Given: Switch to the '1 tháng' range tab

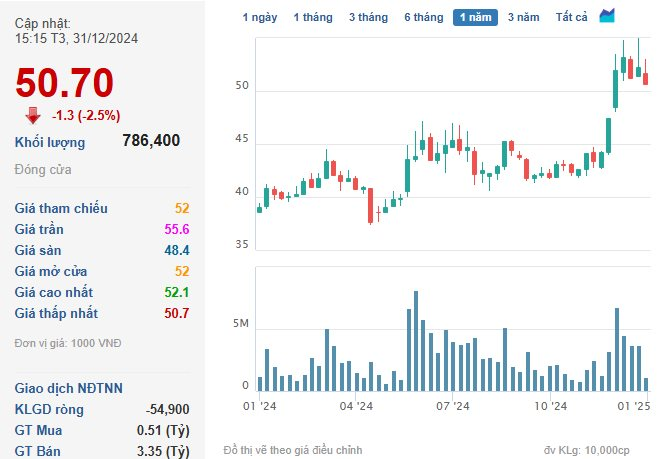Looking at the screenshot, I should [x=313, y=17].
